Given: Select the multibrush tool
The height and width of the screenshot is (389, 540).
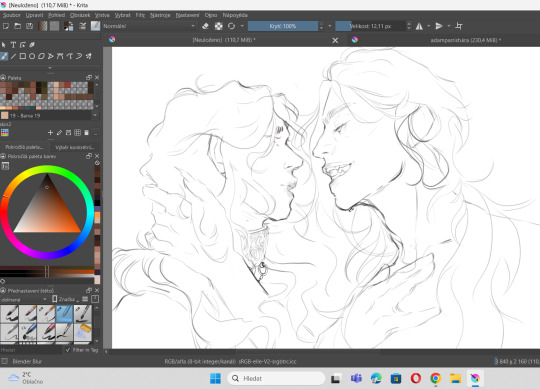Looking at the screenshot, I should click(89, 56).
